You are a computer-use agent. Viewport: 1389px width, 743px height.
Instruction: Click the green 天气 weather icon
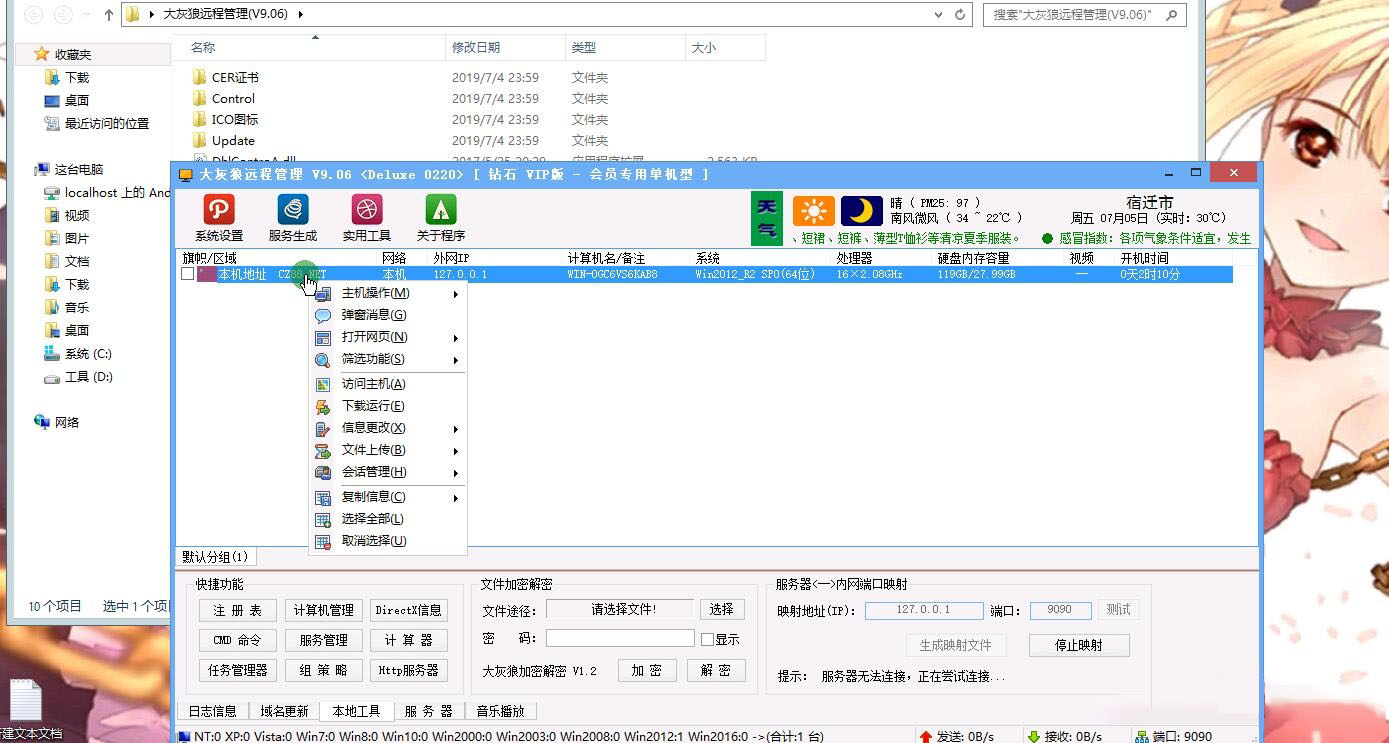pos(767,218)
